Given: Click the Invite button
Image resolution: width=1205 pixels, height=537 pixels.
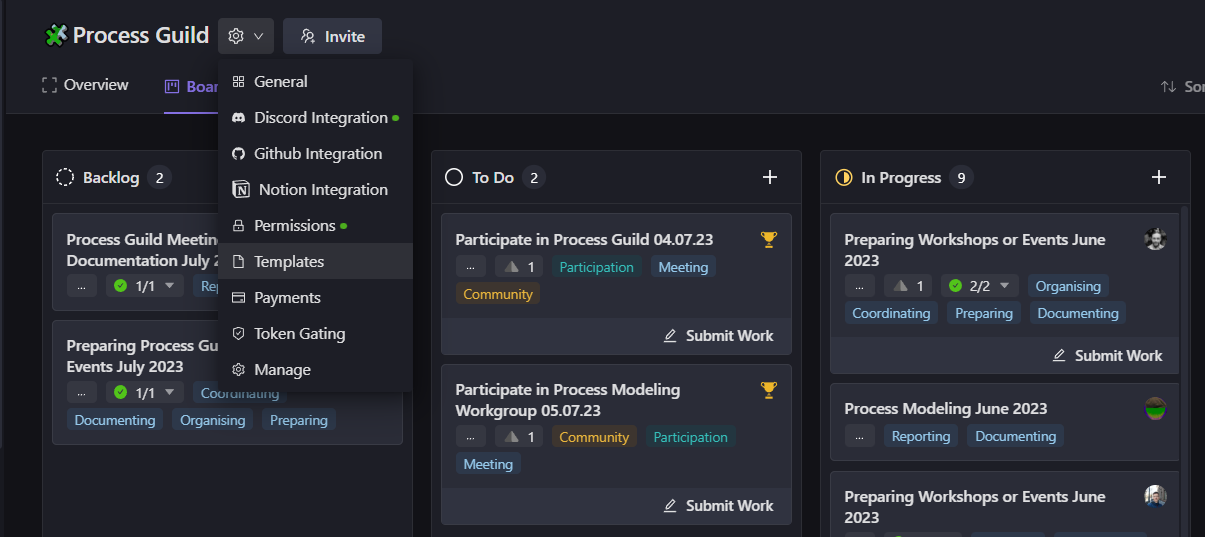Looking at the screenshot, I should pyautogui.click(x=332, y=36).
